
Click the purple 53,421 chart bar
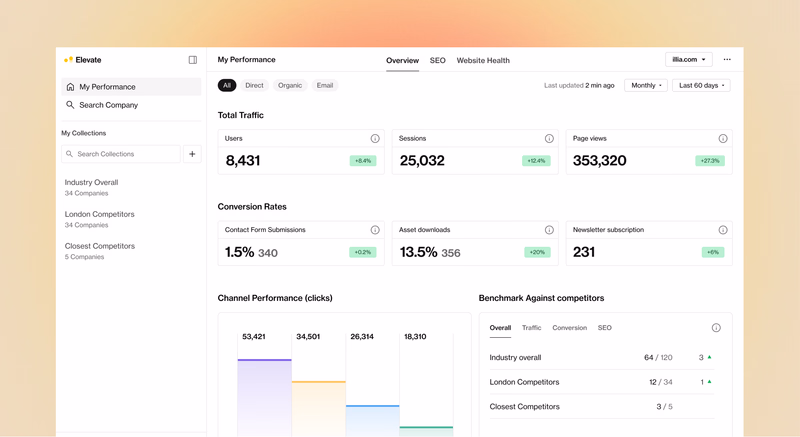click(264, 398)
